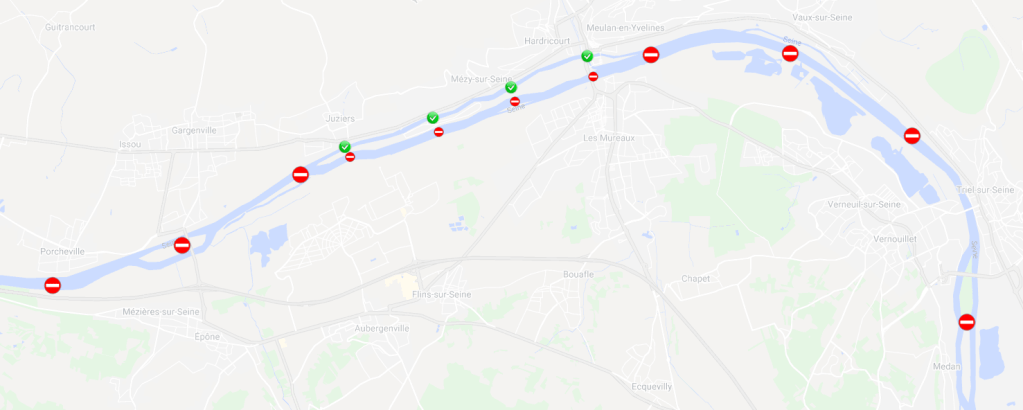Select the Aubergenville place label
The height and width of the screenshot is (410, 1023).
pos(382,328)
